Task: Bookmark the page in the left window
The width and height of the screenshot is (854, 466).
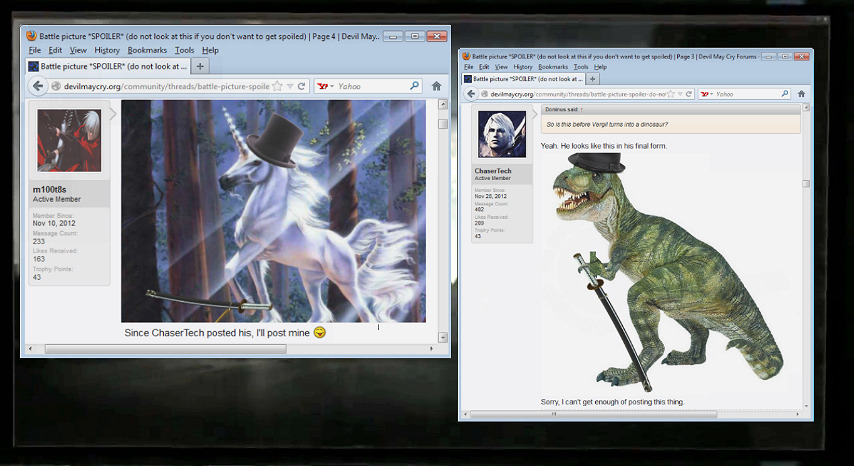Action: point(277,86)
